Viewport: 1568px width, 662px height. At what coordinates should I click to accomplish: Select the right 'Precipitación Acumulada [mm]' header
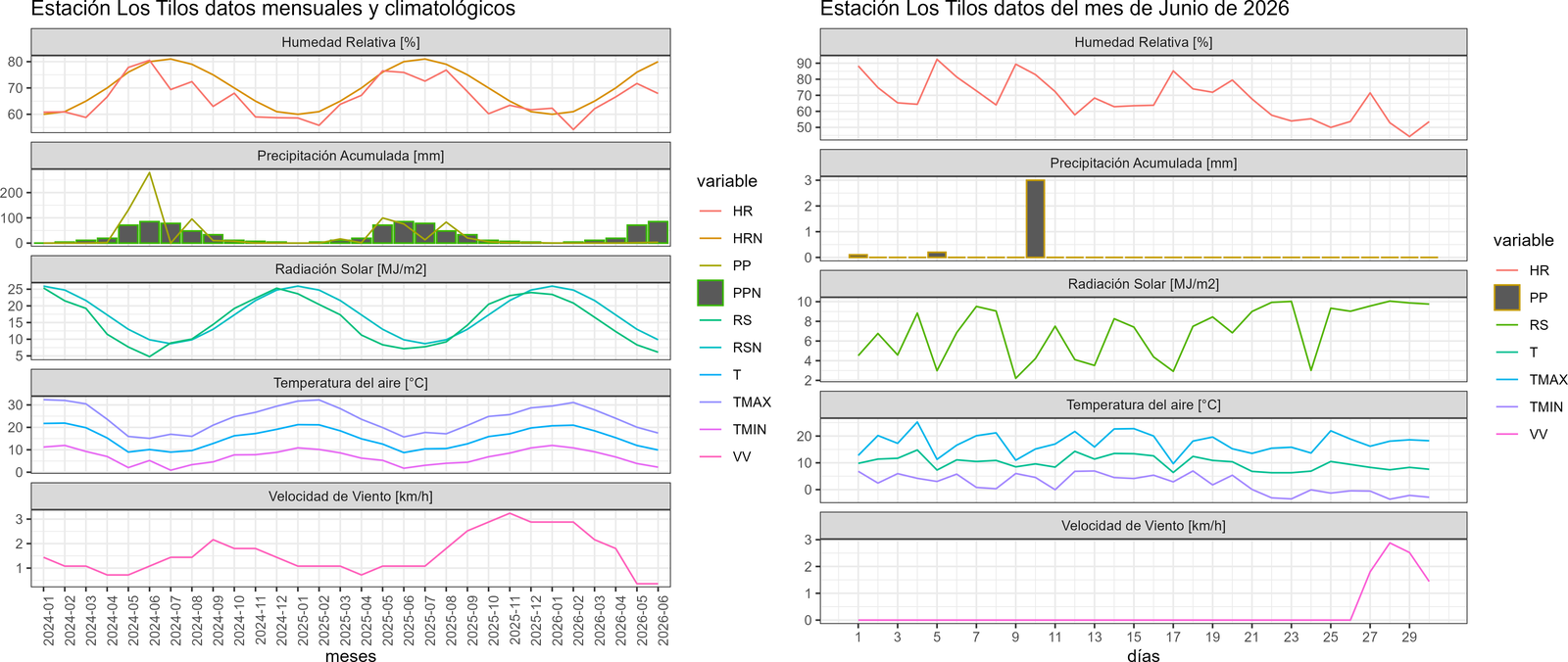1144,164
